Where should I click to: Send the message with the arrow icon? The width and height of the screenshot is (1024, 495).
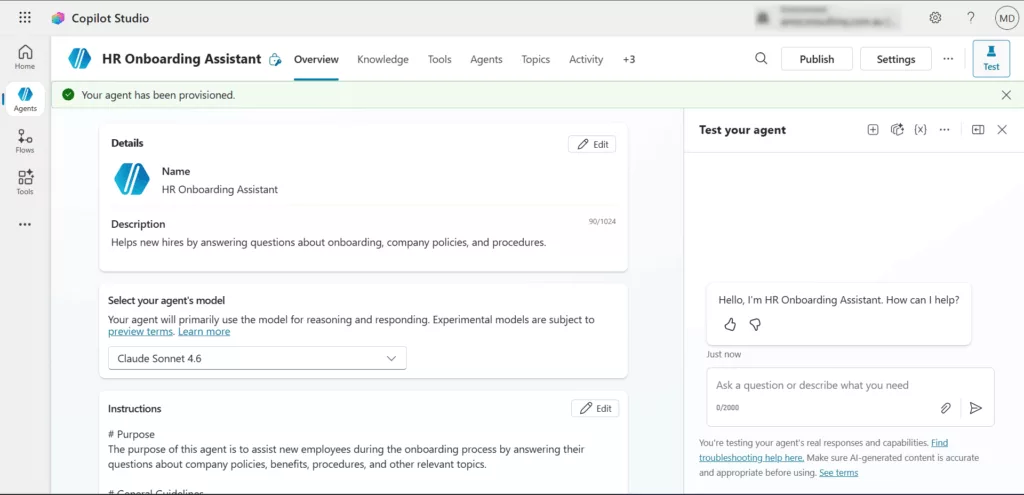click(976, 408)
